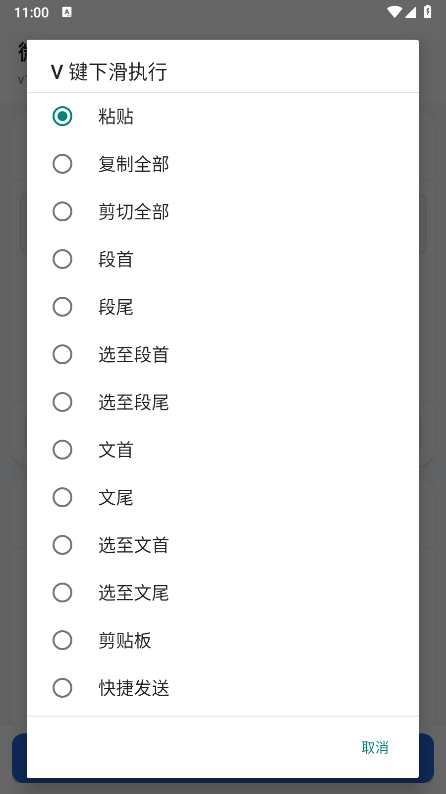This screenshot has width=446, height=794.
Task: Select 快捷发送 as the action
Action: coord(223,688)
